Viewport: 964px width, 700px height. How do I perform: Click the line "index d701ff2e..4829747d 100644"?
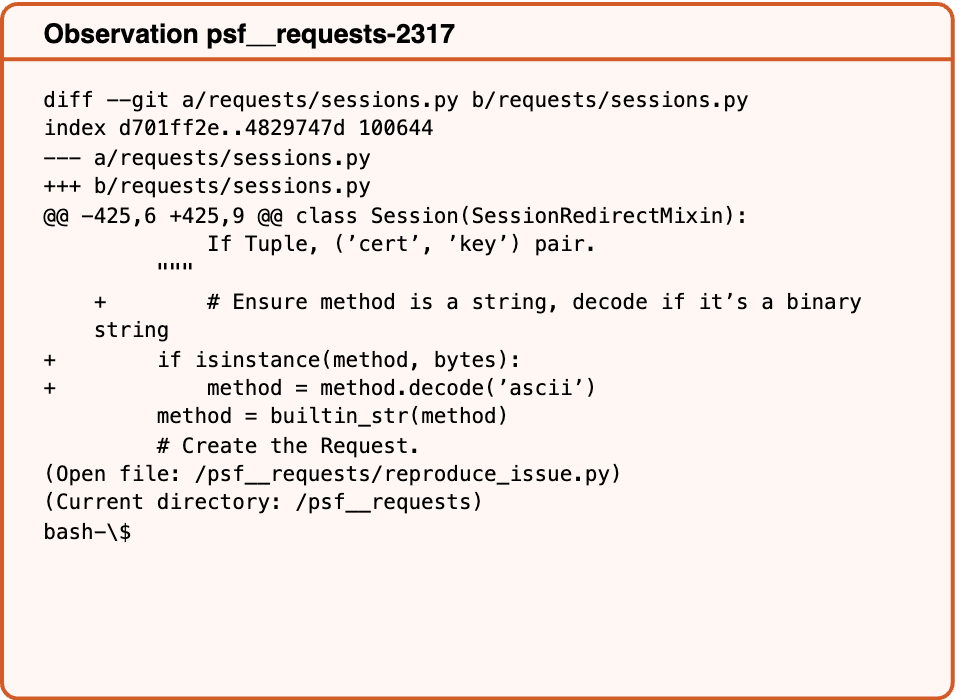tap(239, 128)
